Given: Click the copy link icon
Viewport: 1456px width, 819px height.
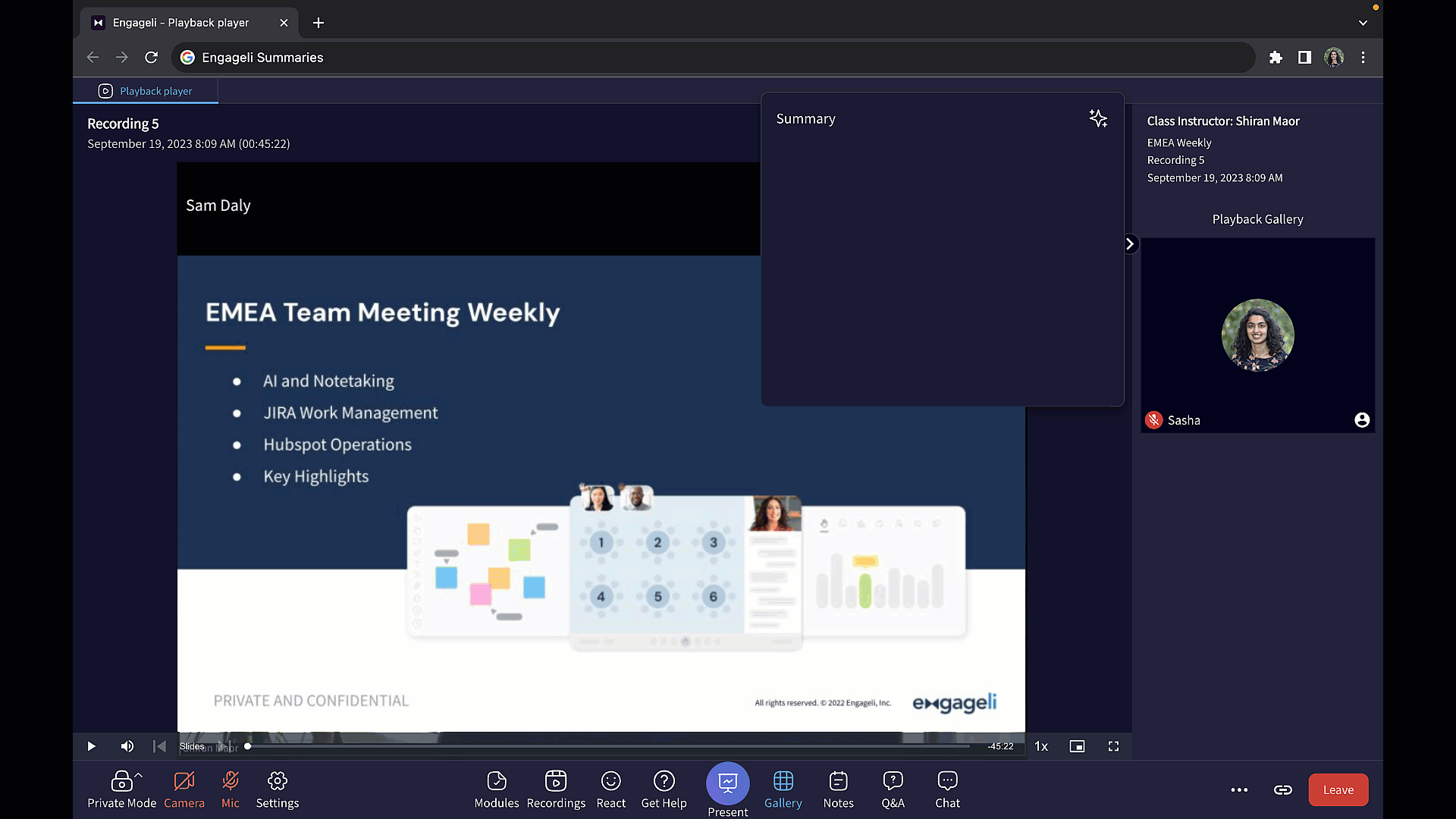Looking at the screenshot, I should 1282,790.
